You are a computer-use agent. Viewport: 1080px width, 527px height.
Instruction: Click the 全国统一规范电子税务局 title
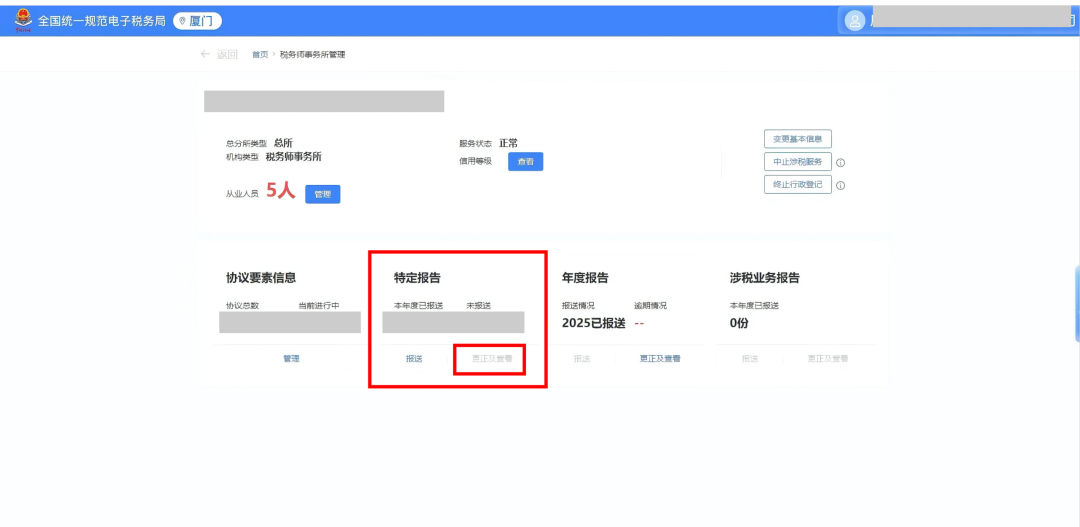tap(102, 21)
